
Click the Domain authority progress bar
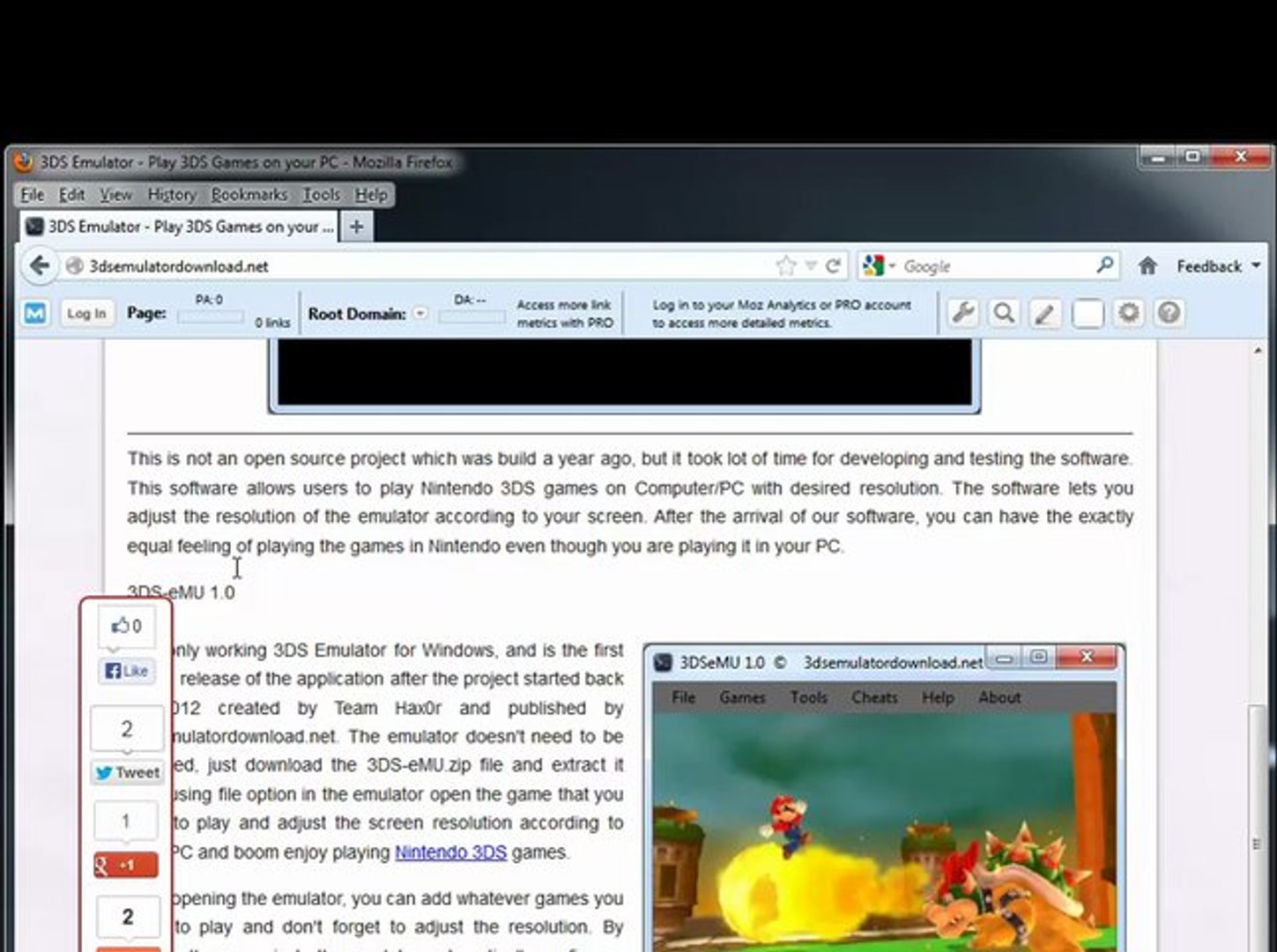pyautogui.click(x=471, y=317)
